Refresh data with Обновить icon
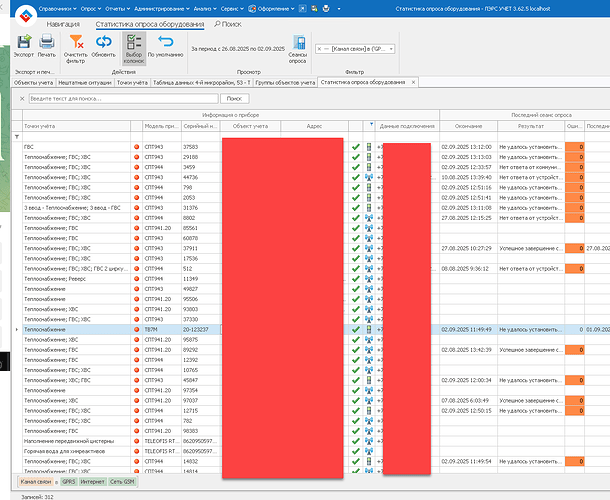The height and width of the screenshot is (500, 610). pyautogui.click(x=103, y=41)
